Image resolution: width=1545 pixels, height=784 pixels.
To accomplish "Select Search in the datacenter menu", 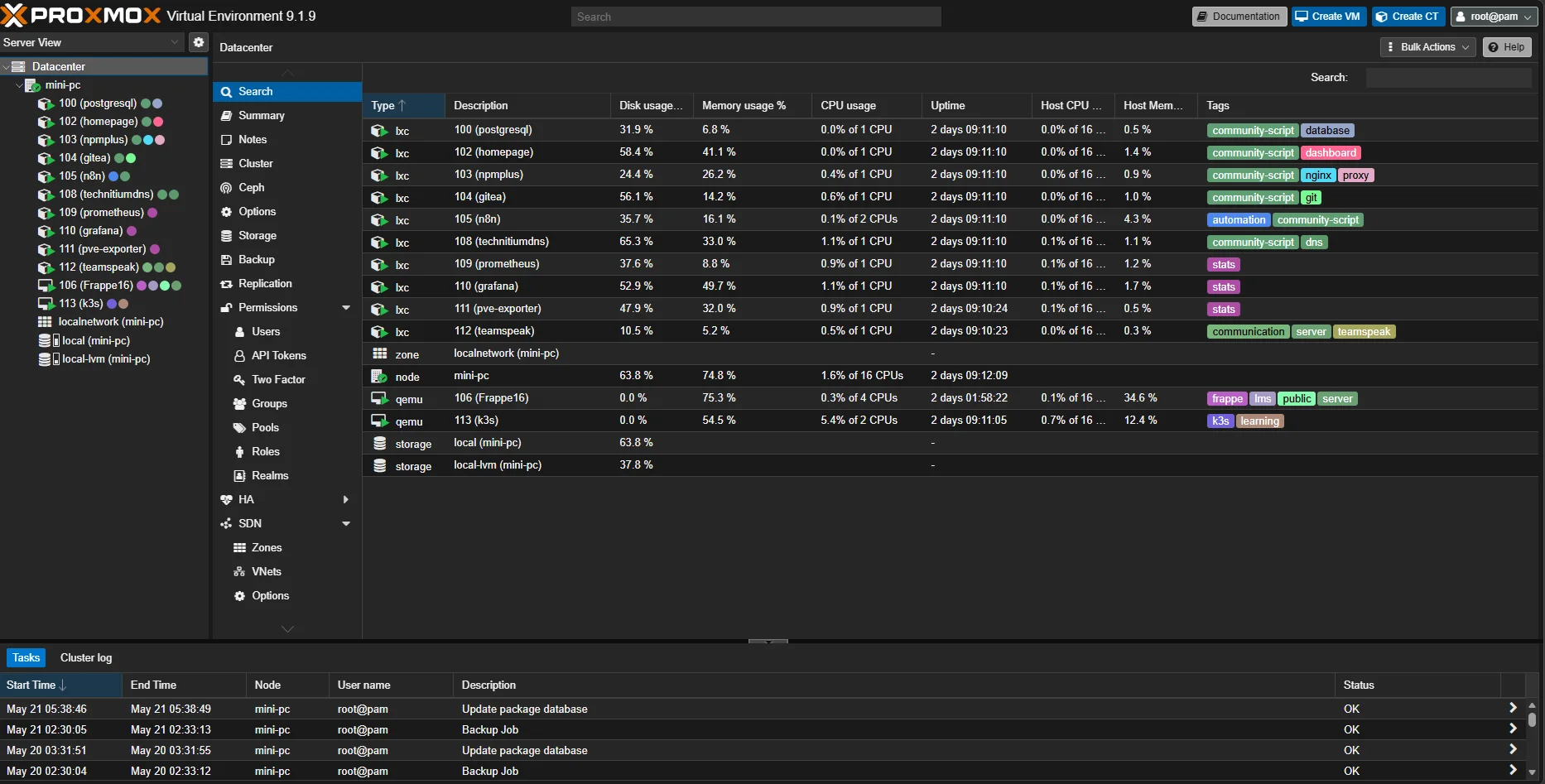I will 286,92.
